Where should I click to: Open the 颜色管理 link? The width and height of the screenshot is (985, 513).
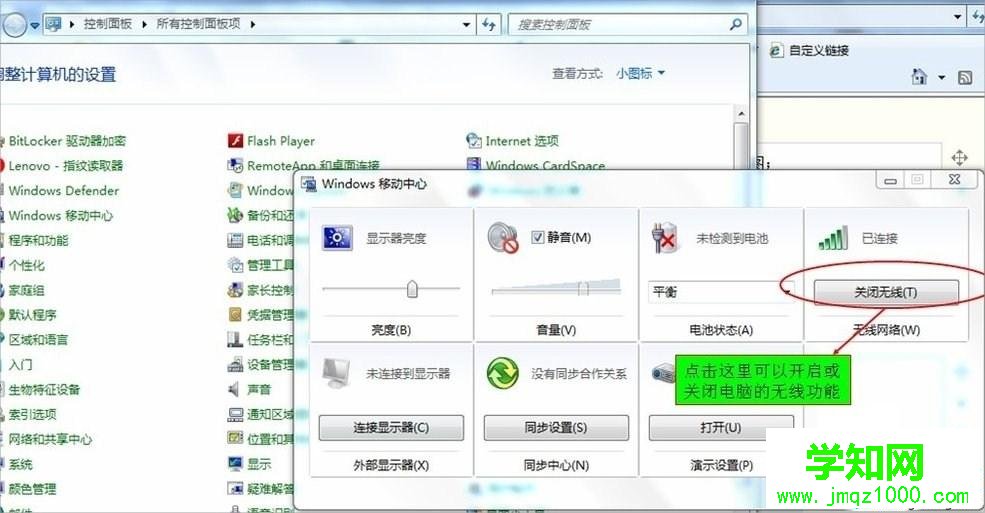pos(33,489)
